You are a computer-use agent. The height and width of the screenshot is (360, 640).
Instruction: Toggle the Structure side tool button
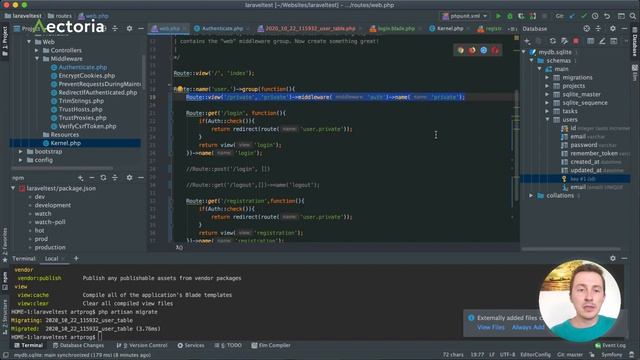pyautogui.click(x=5, y=317)
